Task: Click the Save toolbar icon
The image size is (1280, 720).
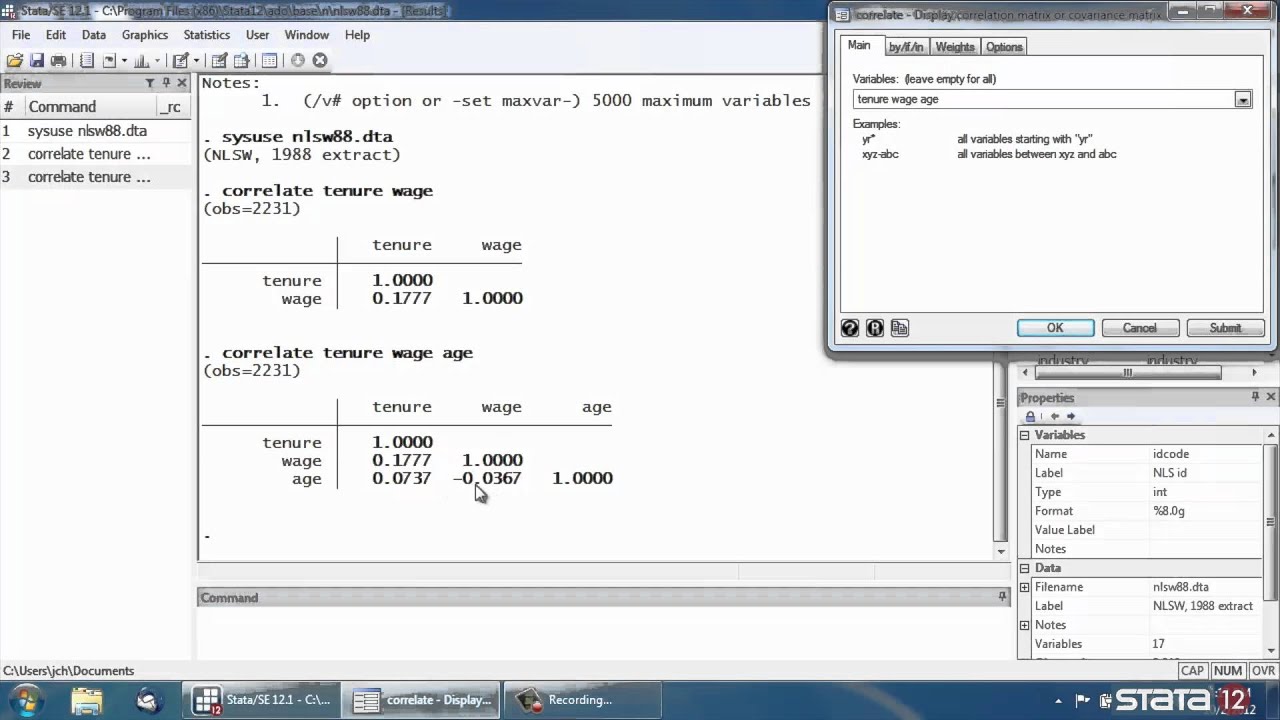Action: point(36,60)
